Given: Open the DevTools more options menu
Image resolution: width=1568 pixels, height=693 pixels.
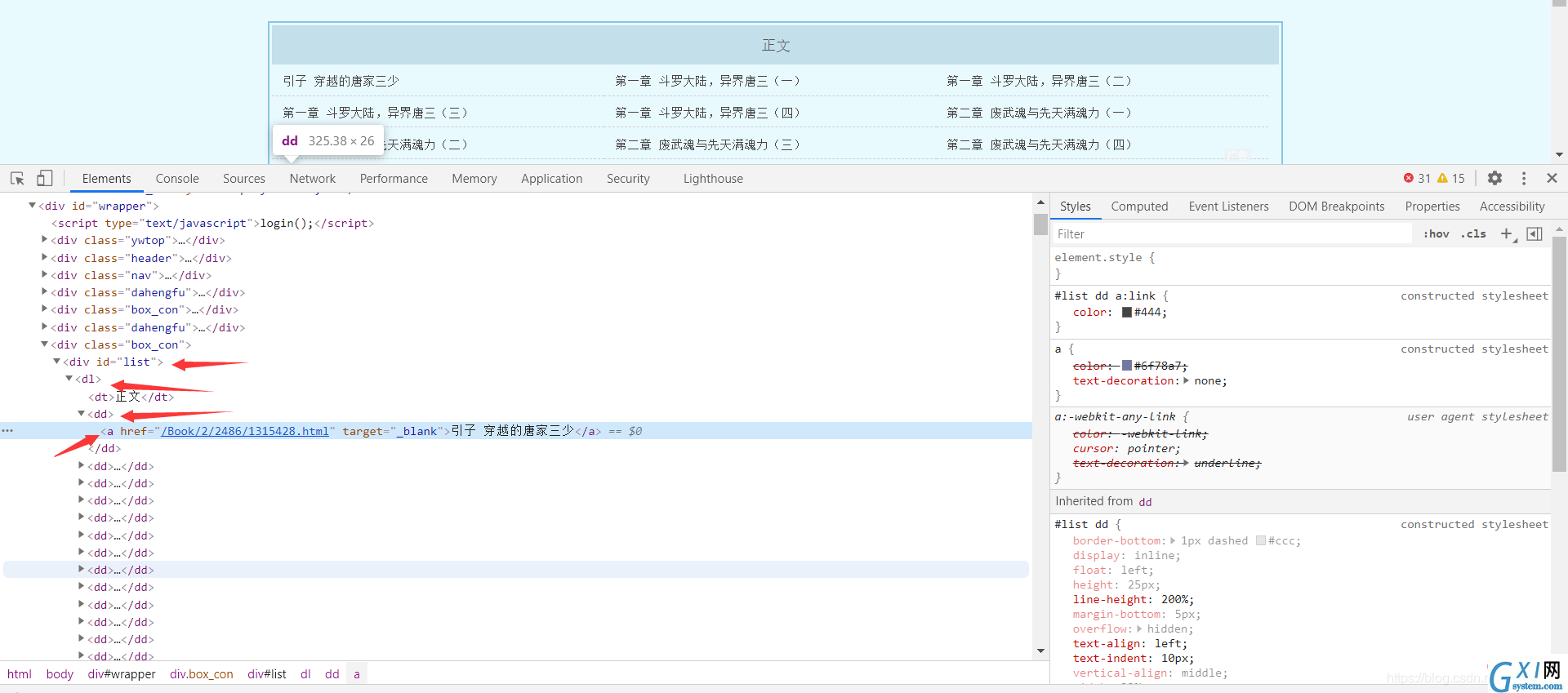Looking at the screenshot, I should point(1524,178).
